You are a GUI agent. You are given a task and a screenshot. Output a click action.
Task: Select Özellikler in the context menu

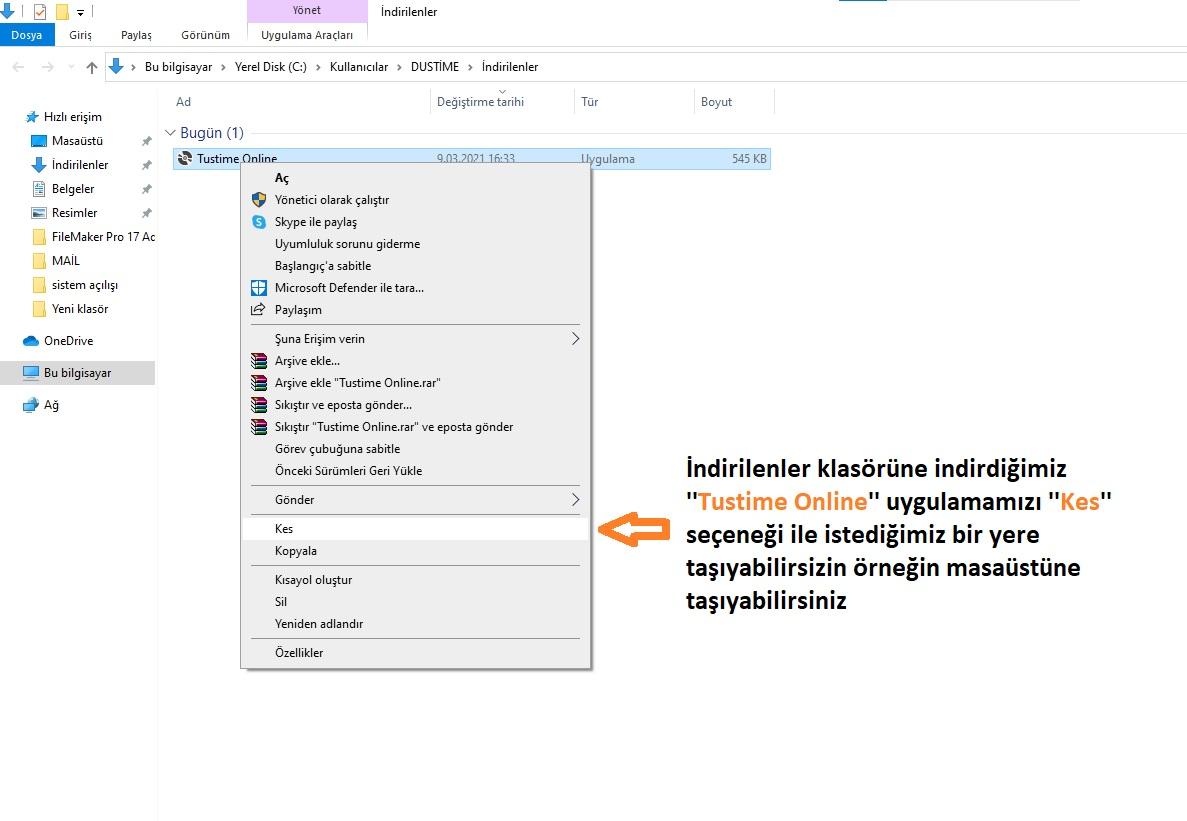click(x=415, y=652)
